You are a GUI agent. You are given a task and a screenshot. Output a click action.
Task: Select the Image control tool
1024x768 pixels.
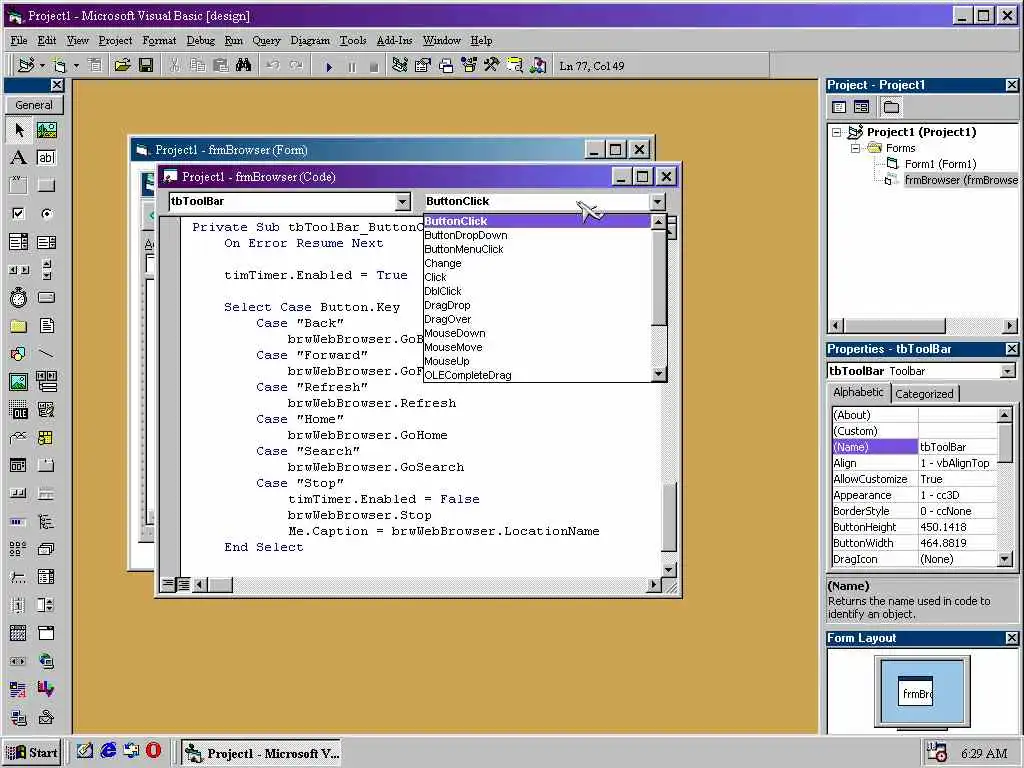18,381
